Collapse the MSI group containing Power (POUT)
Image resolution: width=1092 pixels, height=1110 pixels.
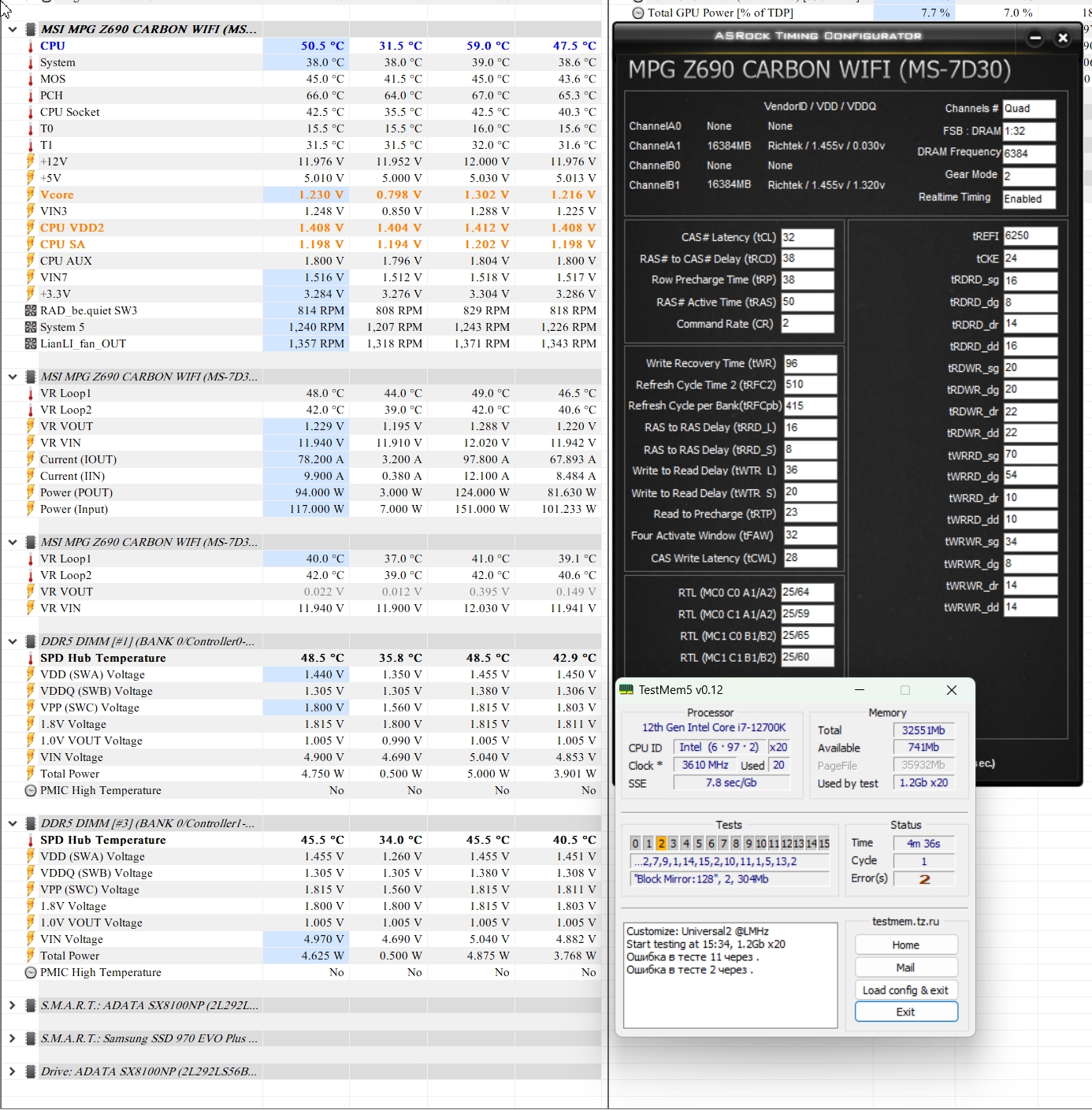tap(13, 377)
